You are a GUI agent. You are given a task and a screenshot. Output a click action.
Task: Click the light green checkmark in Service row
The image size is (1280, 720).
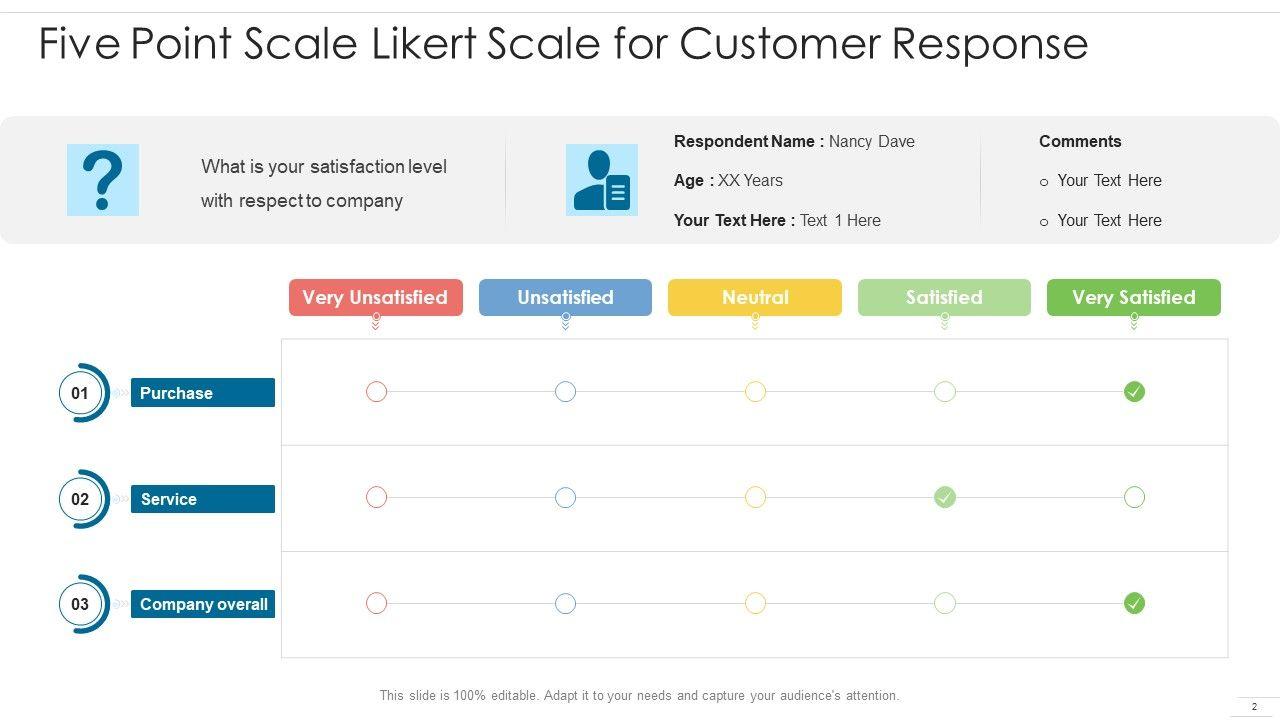[945, 497]
